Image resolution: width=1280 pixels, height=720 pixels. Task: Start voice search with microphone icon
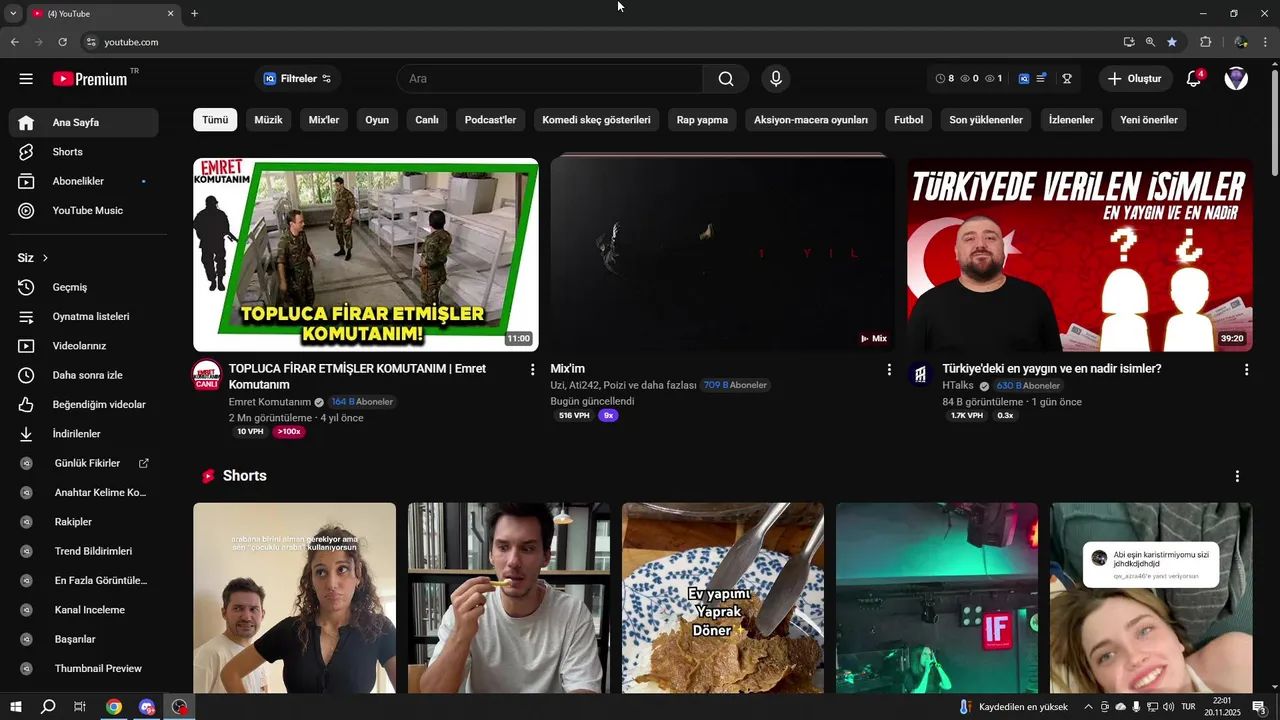pyautogui.click(x=775, y=79)
